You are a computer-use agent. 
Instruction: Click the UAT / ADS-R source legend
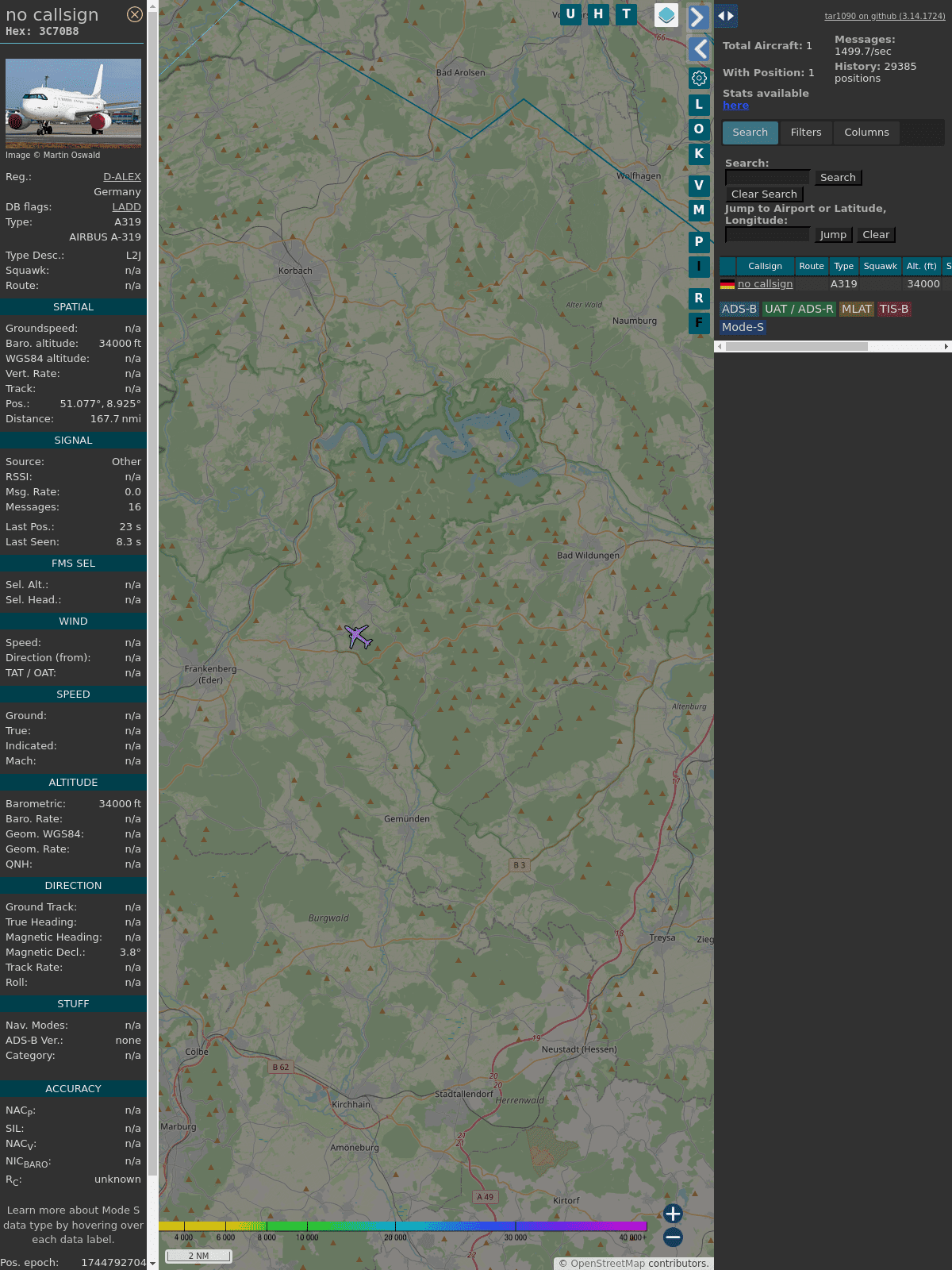point(799,310)
